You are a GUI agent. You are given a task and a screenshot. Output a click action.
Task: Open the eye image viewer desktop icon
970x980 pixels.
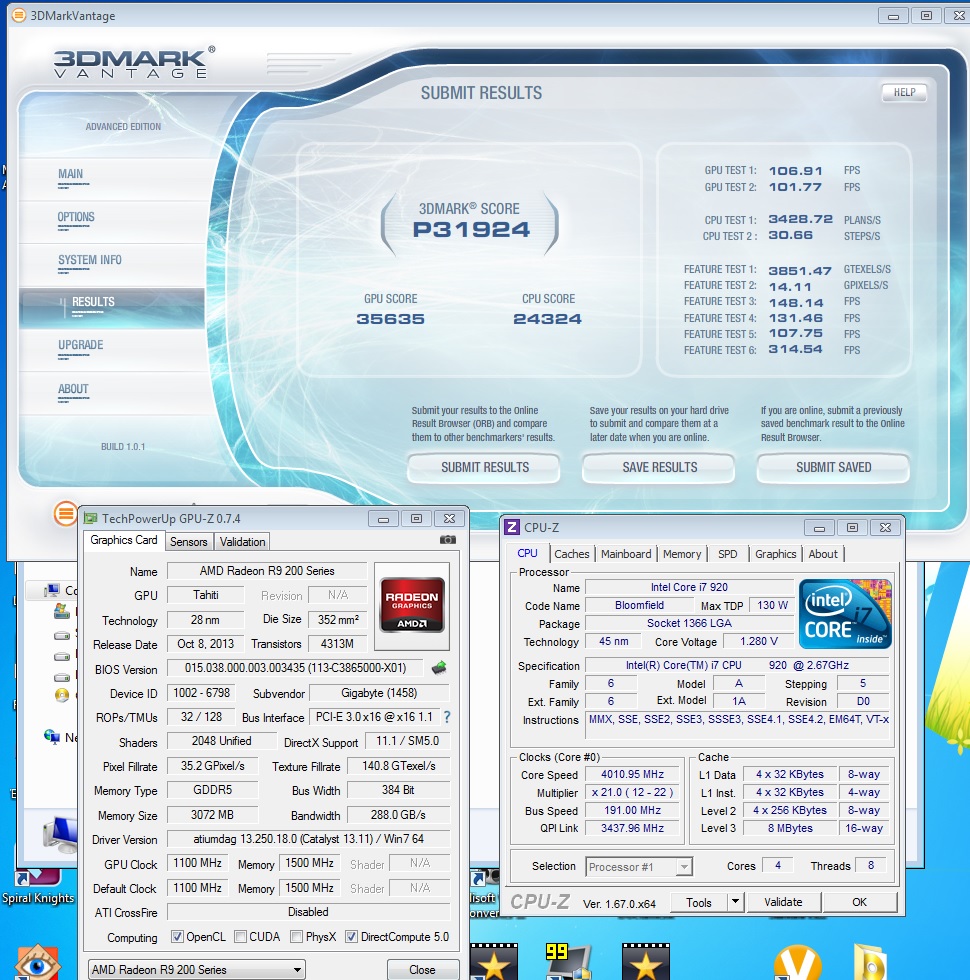point(38,962)
